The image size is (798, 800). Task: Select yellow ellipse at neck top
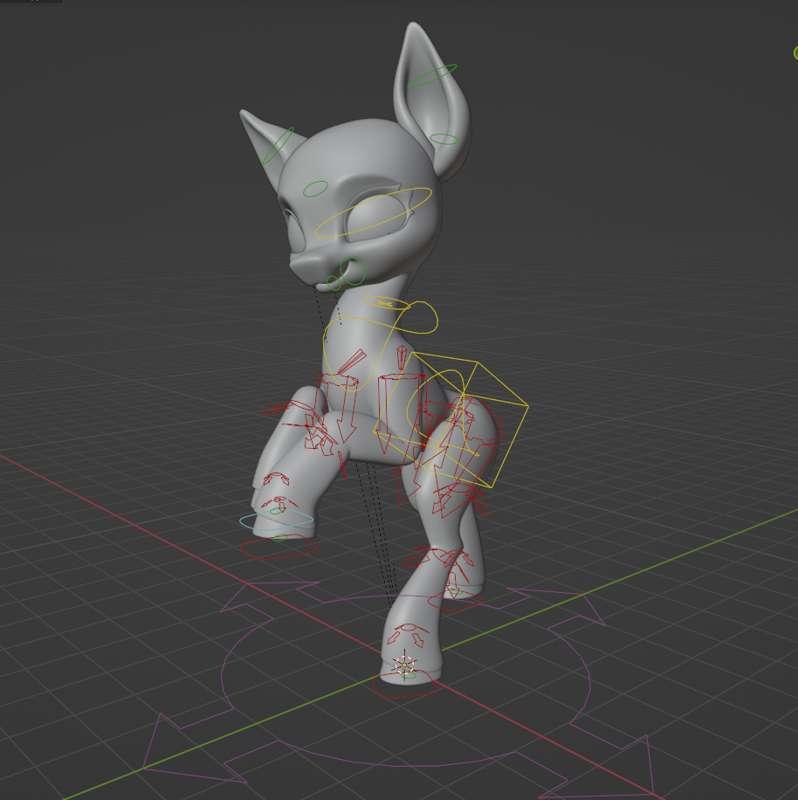[x=386, y=303]
